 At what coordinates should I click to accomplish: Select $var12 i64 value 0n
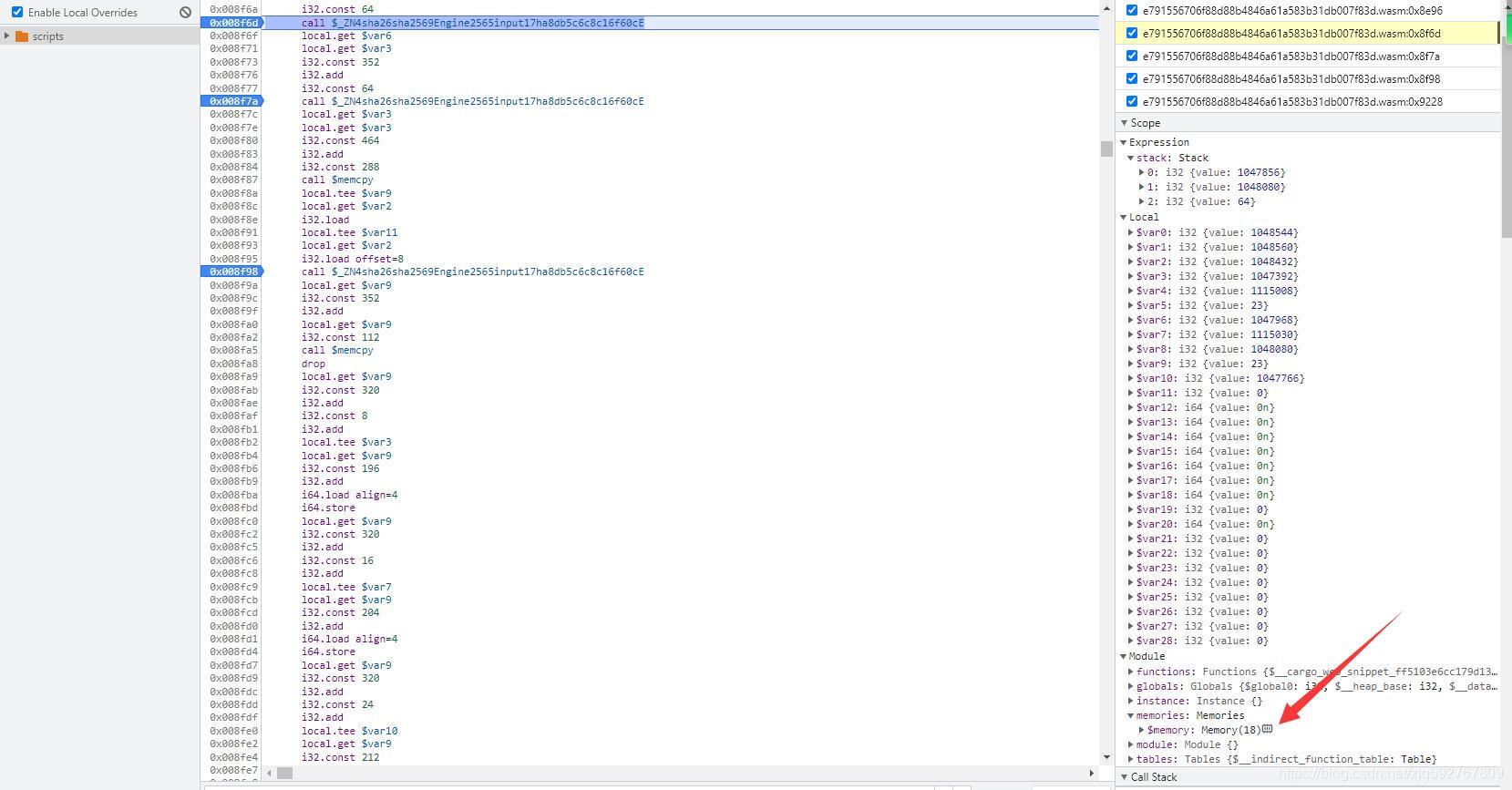[x=1205, y=407]
